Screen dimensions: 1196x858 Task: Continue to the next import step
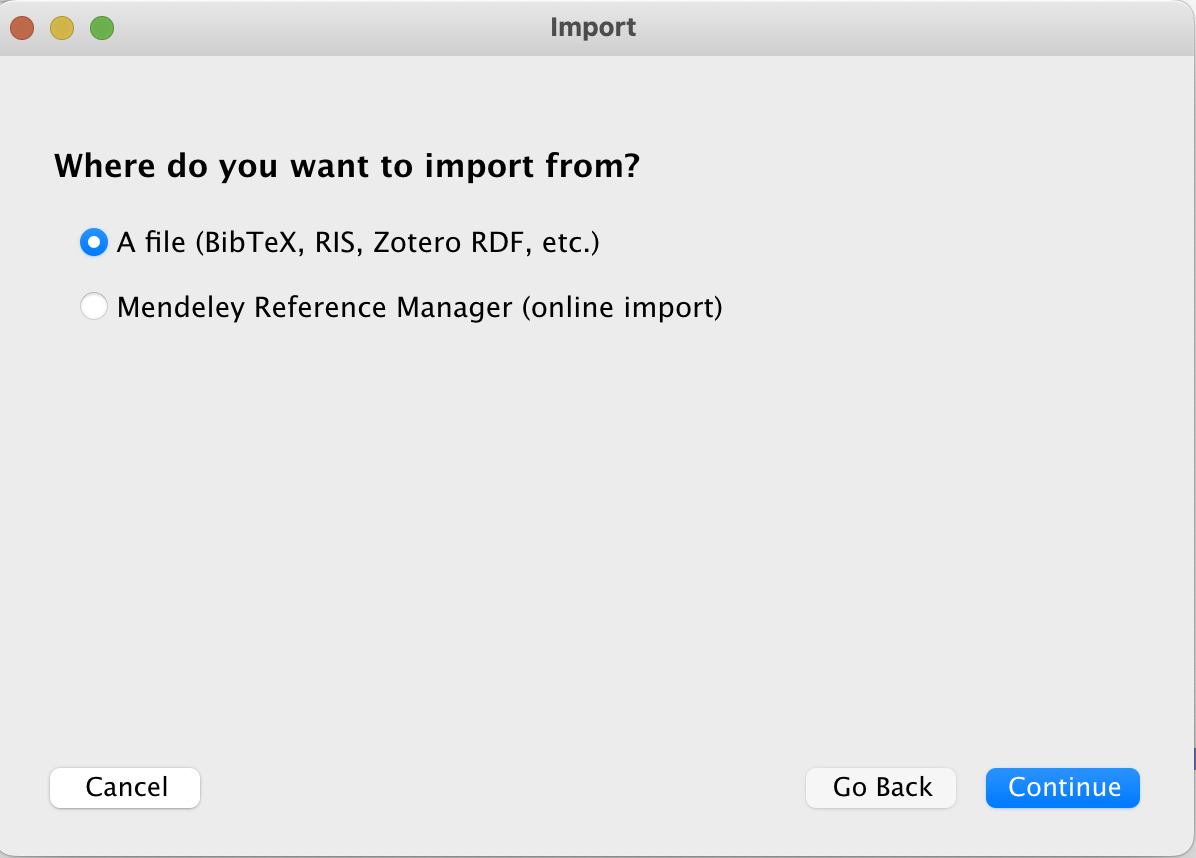point(1063,787)
